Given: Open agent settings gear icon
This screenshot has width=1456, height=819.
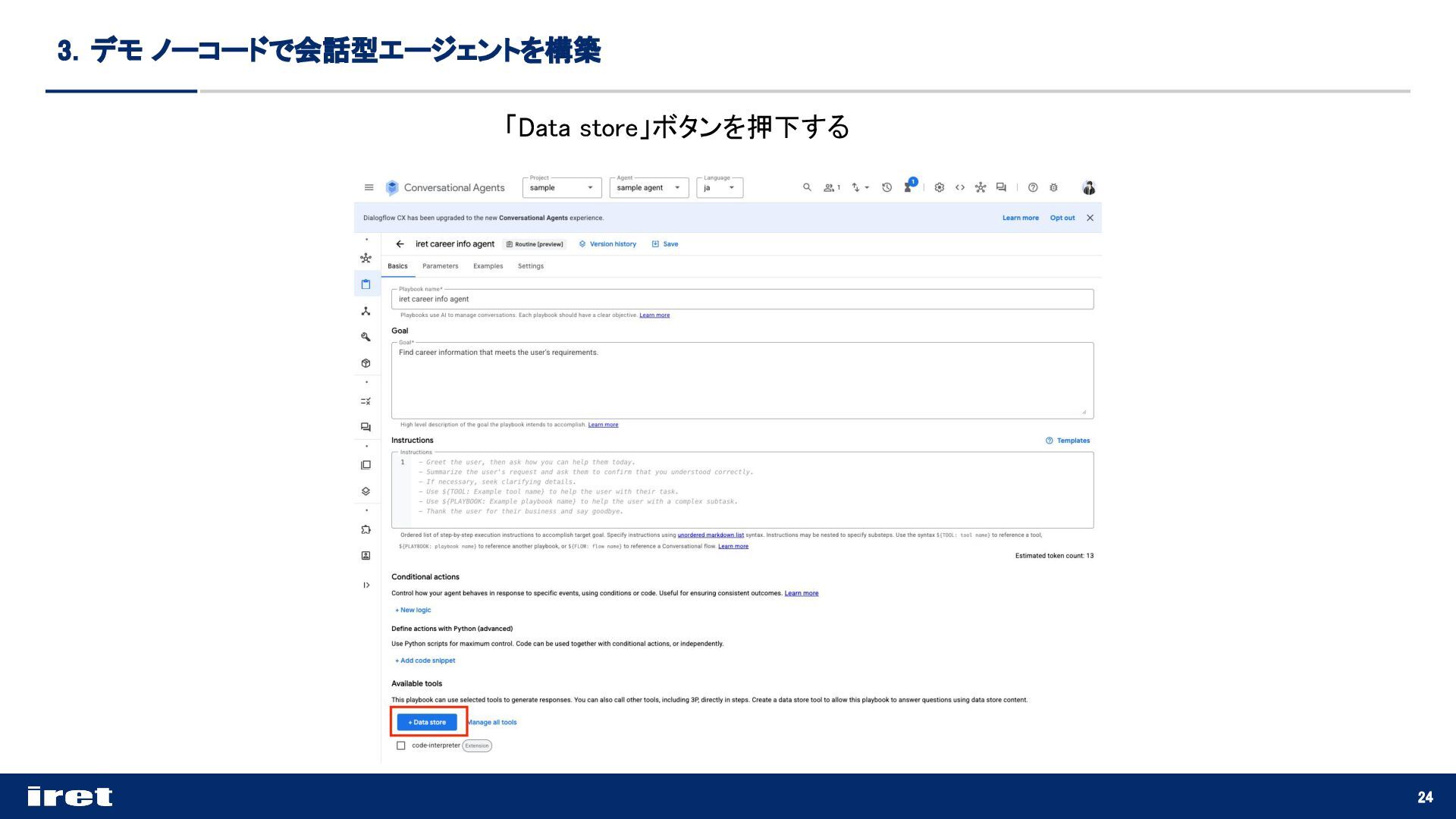Looking at the screenshot, I should click(x=939, y=187).
